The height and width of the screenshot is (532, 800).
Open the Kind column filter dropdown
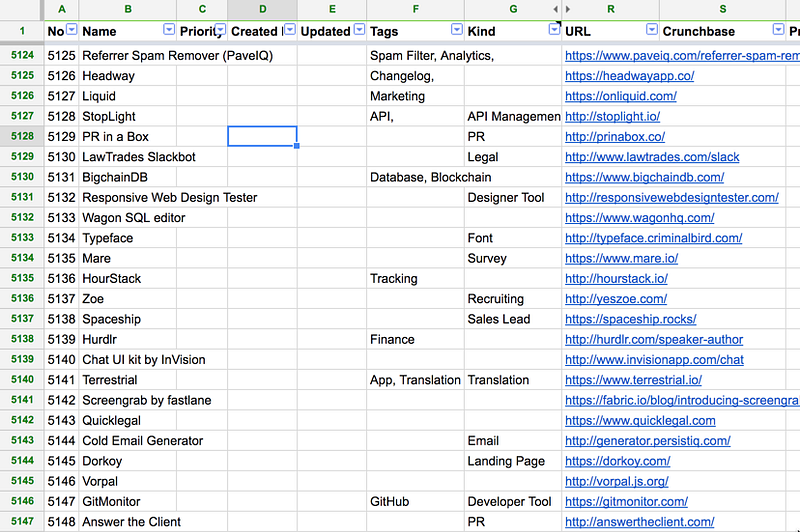pos(554,30)
